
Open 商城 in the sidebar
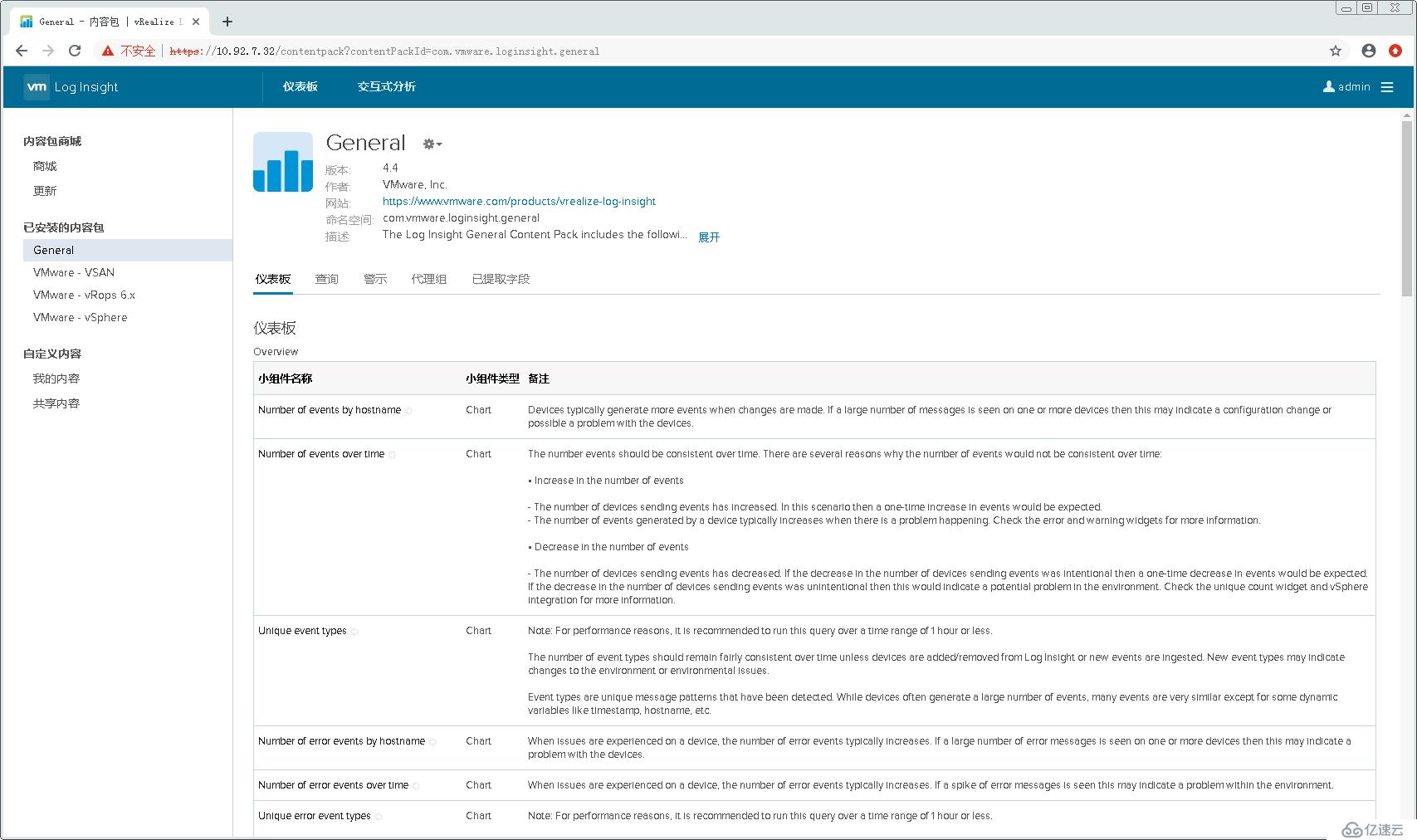pos(45,166)
